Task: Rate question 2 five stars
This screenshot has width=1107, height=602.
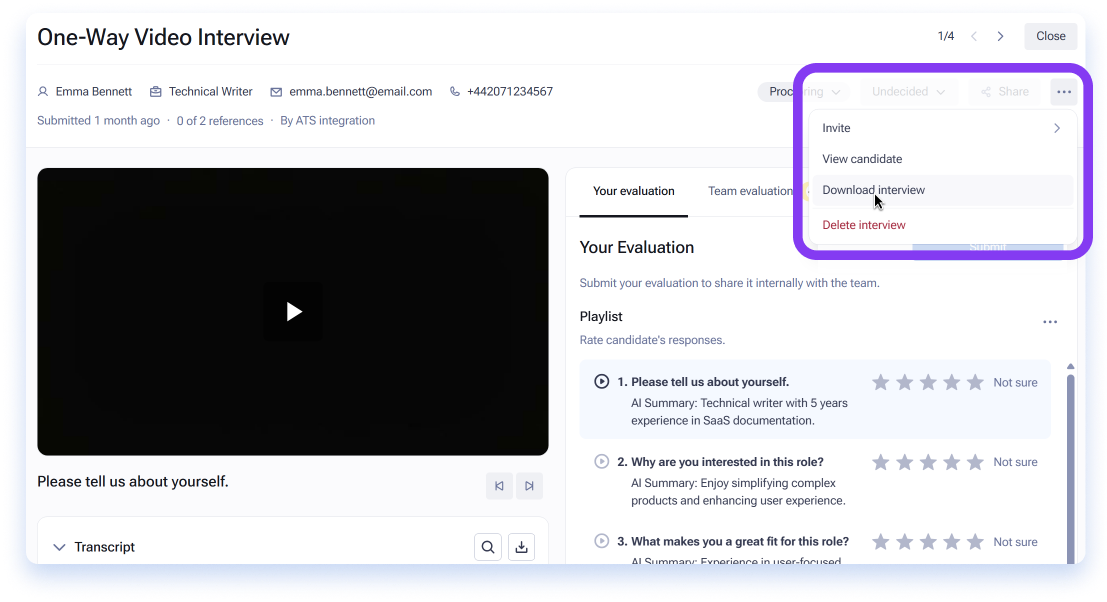Action: 975,462
